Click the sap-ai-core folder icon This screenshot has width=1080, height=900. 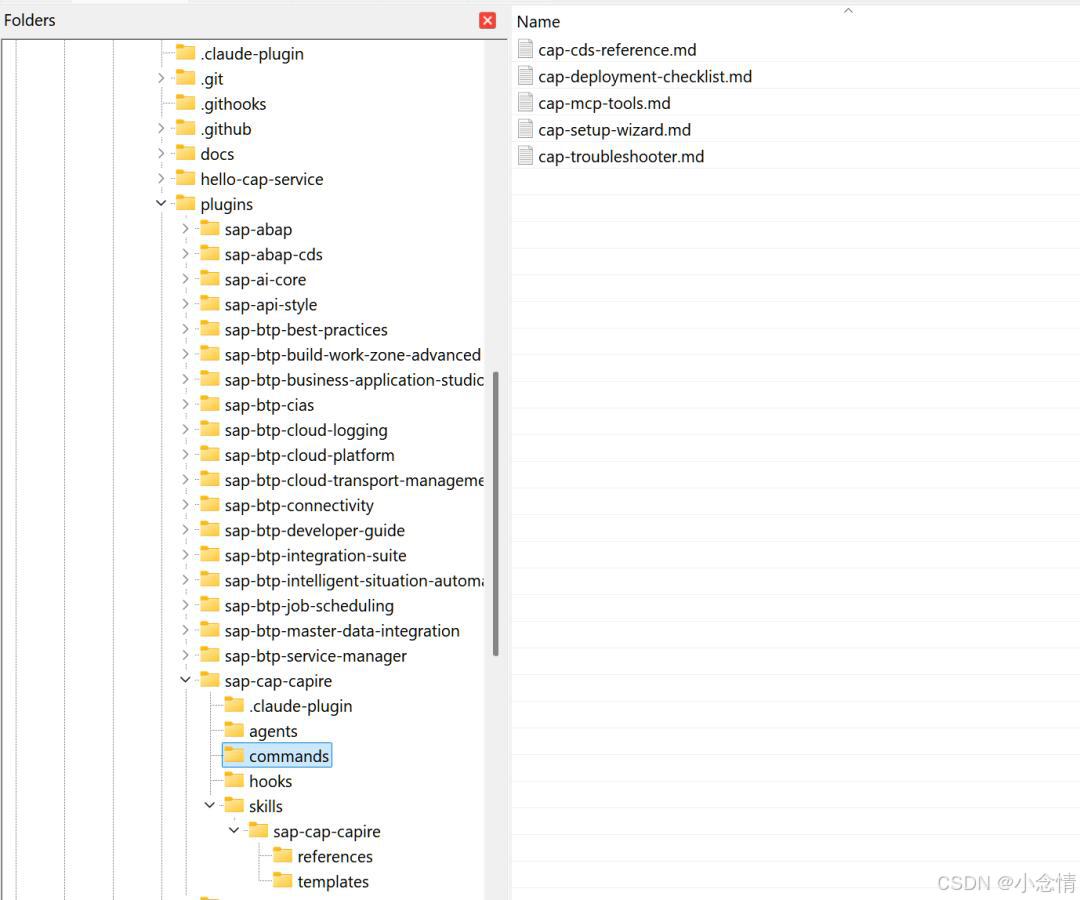pos(209,279)
